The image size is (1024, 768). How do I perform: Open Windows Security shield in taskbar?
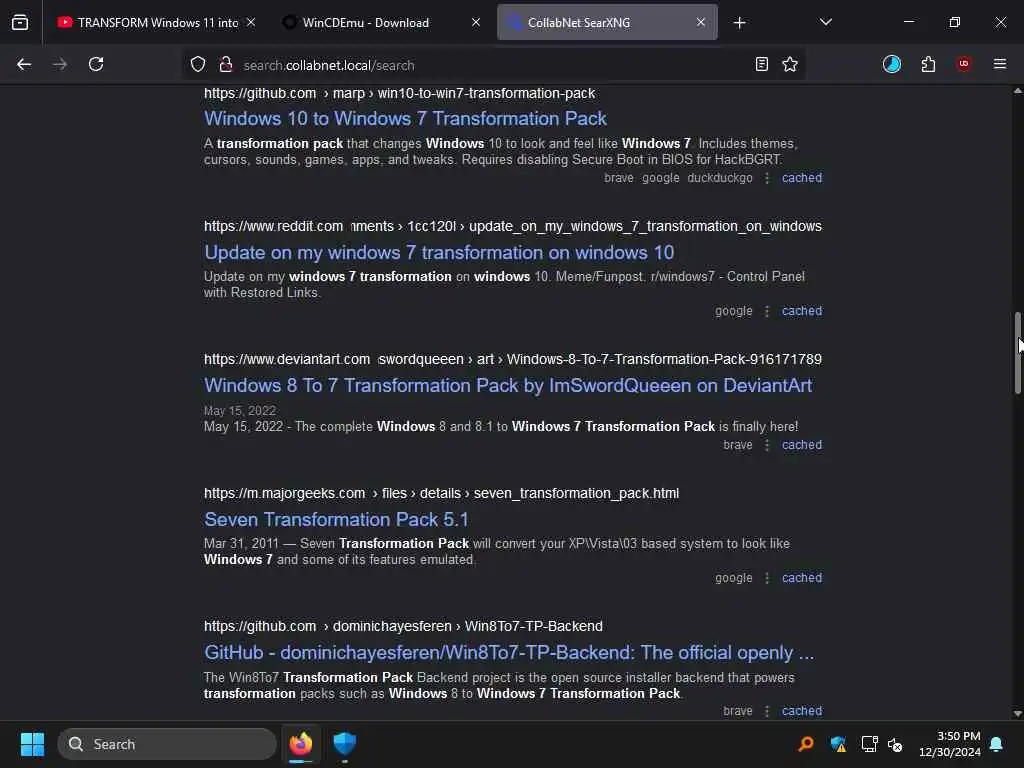tap(345, 744)
